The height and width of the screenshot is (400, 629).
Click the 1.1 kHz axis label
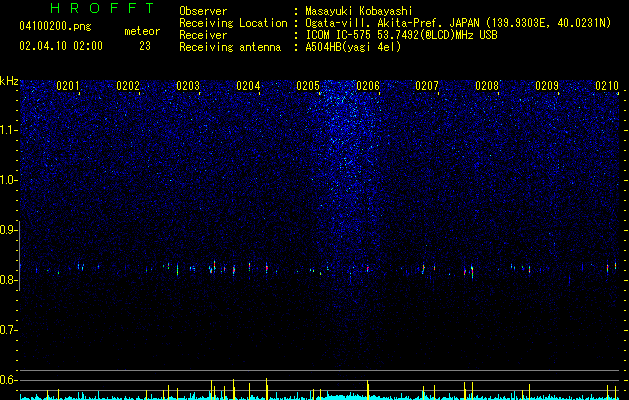(8, 130)
